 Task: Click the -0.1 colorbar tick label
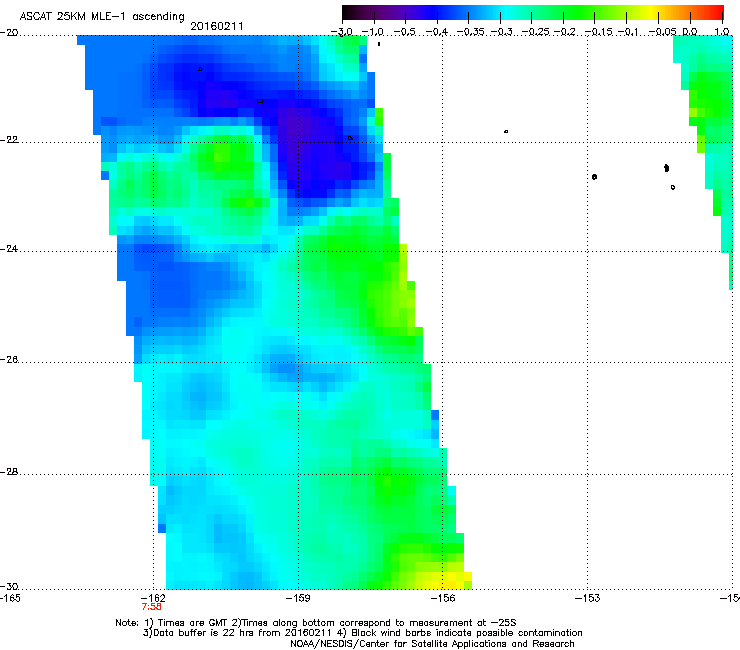(628, 32)
